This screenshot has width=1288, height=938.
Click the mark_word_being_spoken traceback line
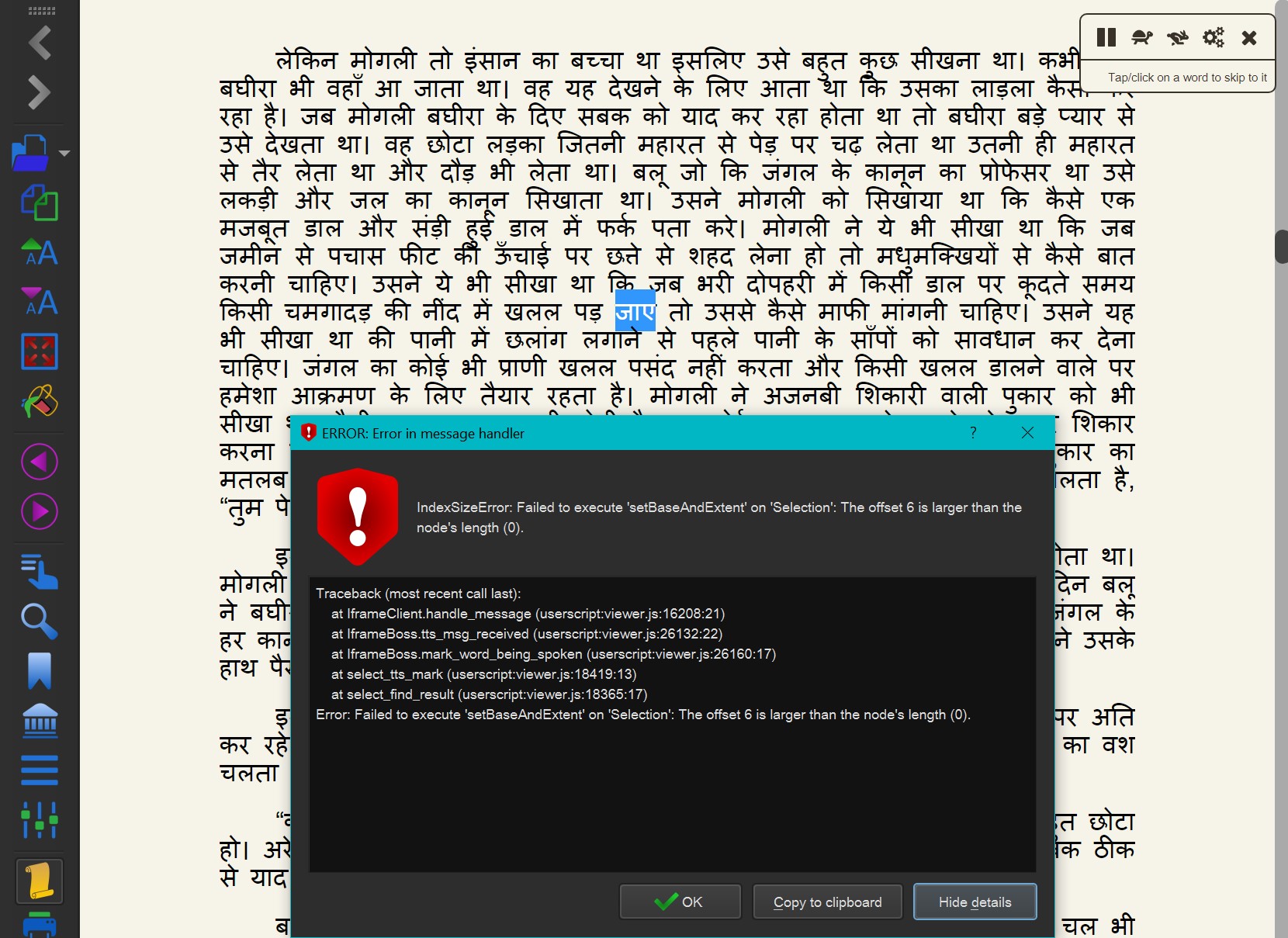coord(553,654)
